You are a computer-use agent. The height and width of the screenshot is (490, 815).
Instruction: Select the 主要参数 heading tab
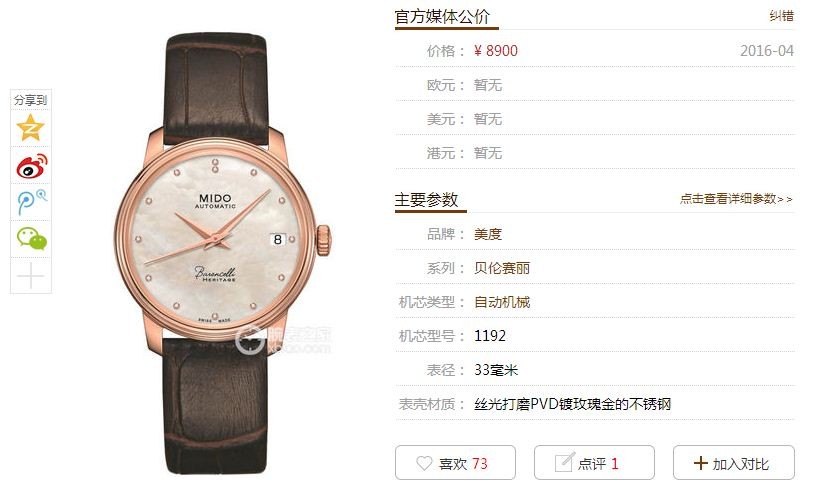tap(426, 200)
